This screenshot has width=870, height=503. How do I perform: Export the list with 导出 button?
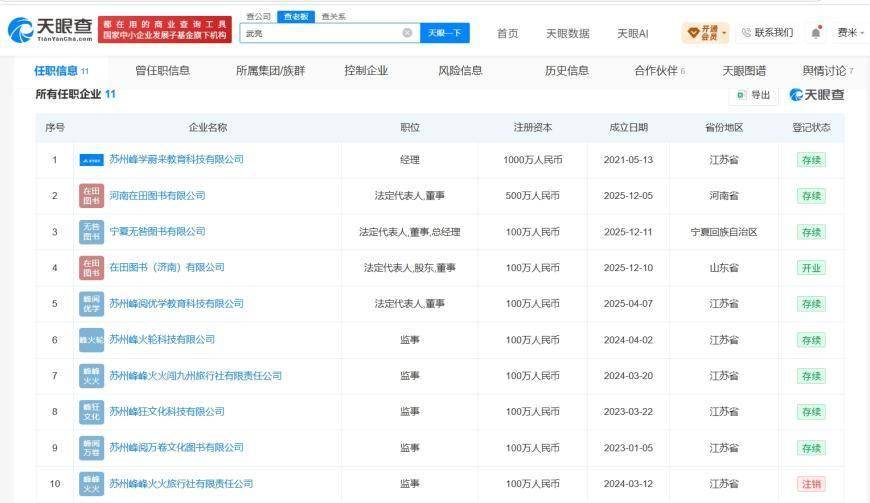click(x=753, y=95)
